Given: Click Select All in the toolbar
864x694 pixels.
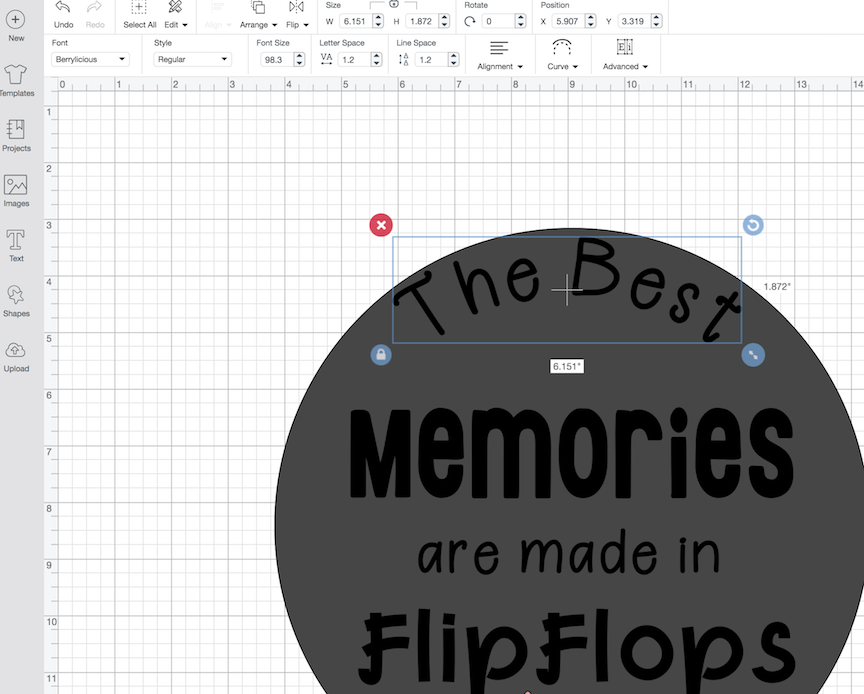Looking at the screenshot, I should point(139,15).
